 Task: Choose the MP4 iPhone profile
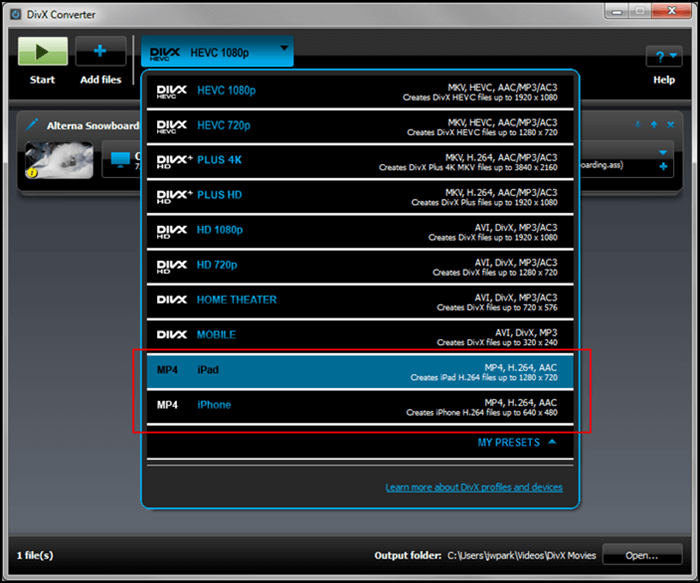pyautogui.click(x=360, y=407)
